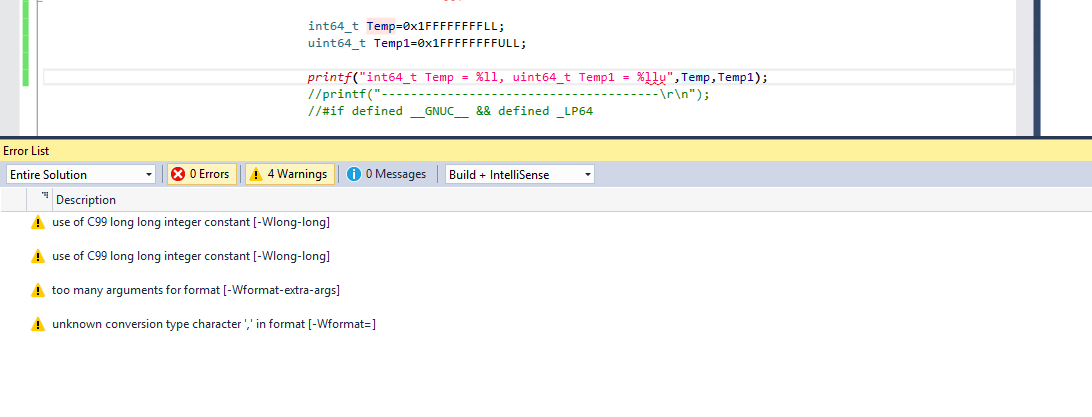Toggle the 0 Errors filter
The width and height of the screenshot is (1092, 417).
(x=200, y=174)
